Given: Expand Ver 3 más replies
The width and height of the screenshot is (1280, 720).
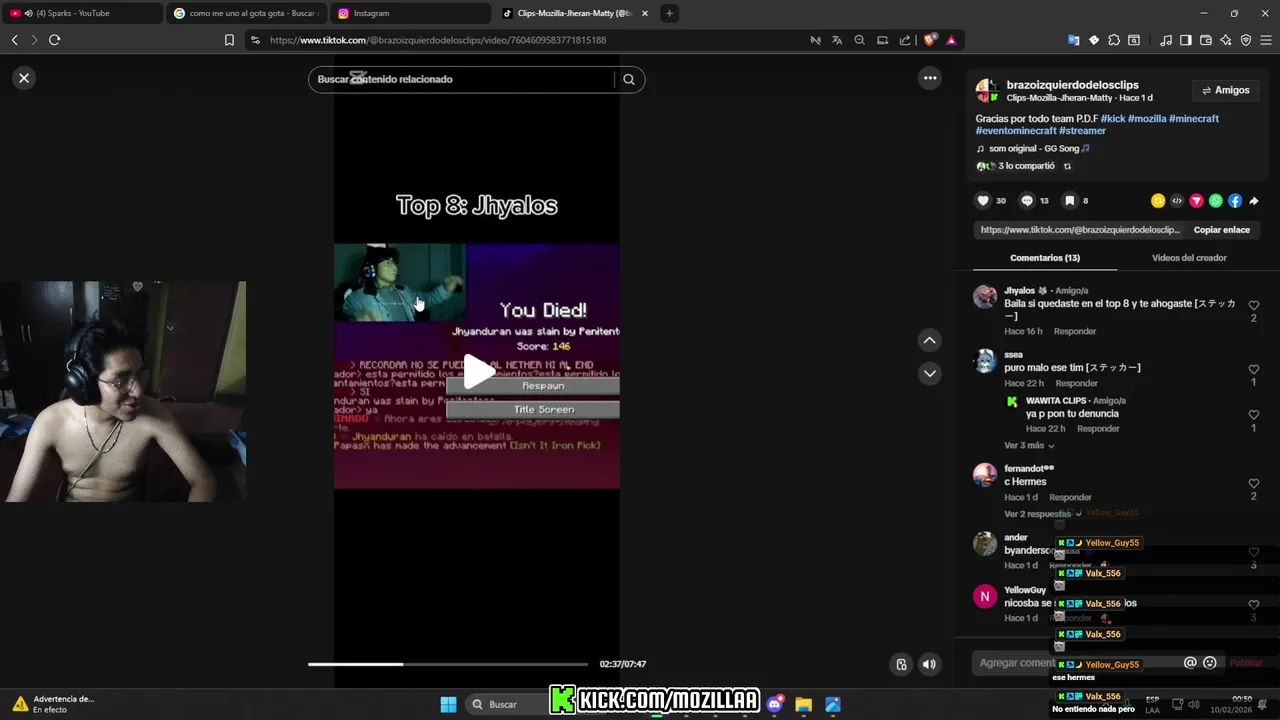Looking at the screenshot, I should click(x=1029, y=446).
